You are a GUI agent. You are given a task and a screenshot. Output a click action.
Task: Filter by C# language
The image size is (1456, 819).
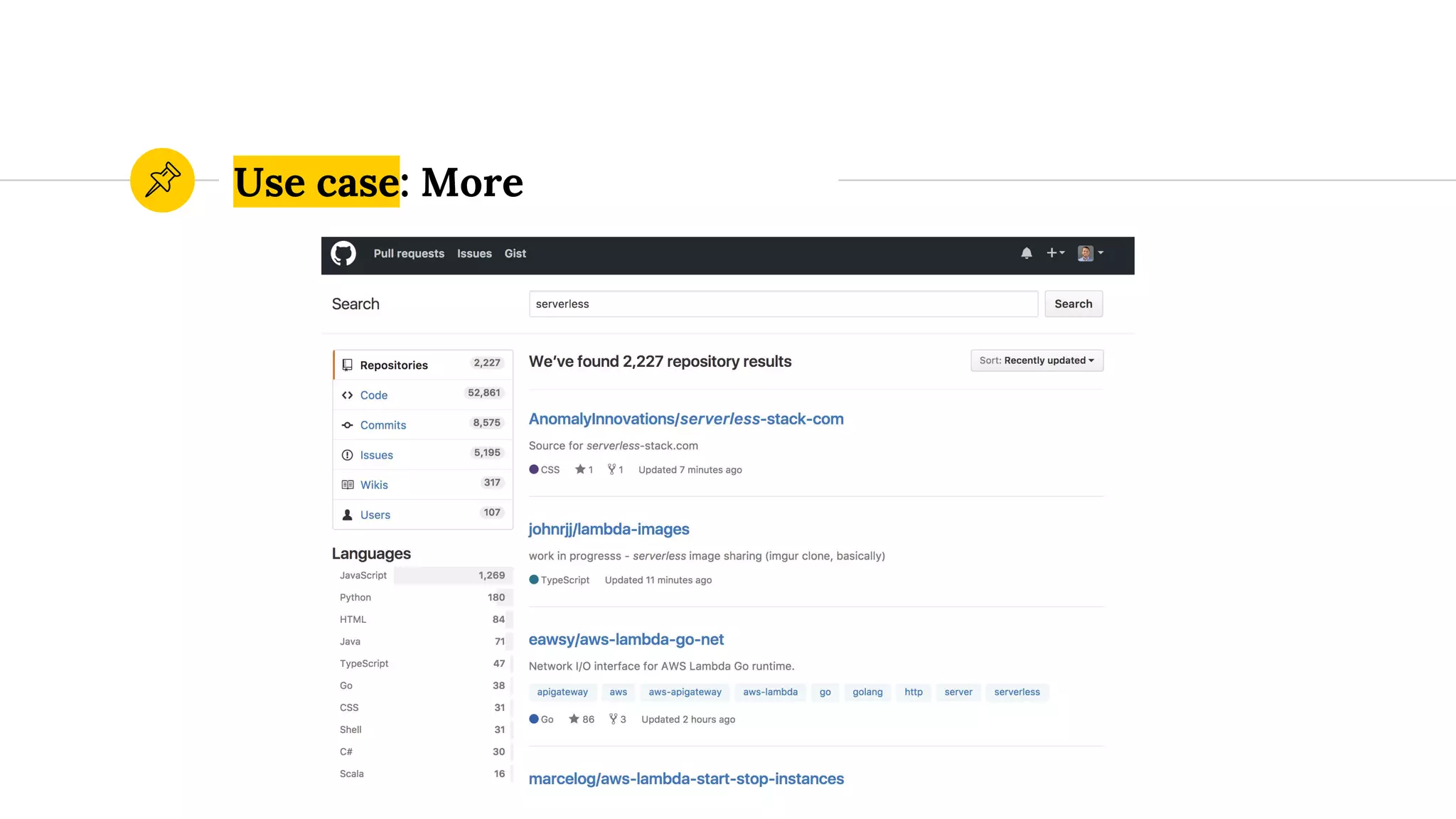(x=423, y=751)
